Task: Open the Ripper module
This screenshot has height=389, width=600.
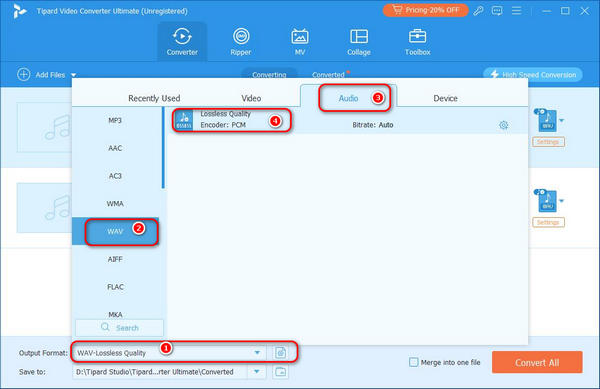Action: tap(241, 42)
